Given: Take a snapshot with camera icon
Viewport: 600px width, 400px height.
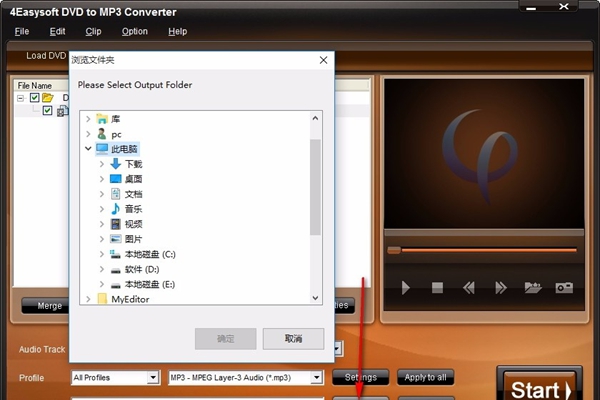Looking at the screenshot, I should coord(564,287).
